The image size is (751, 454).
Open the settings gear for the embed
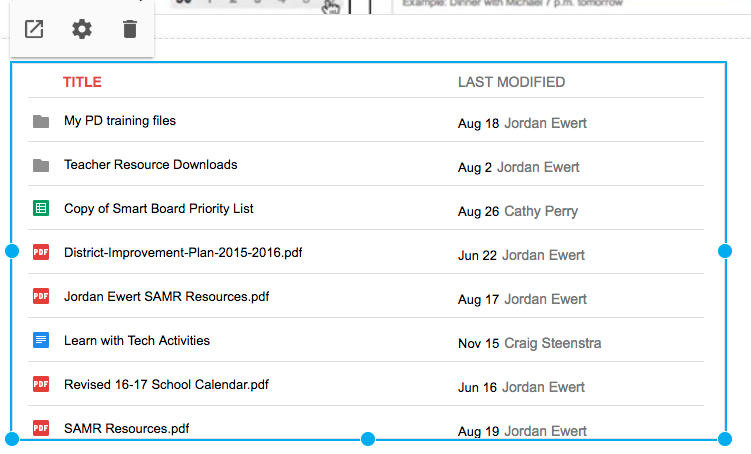(x=82, y=29)
